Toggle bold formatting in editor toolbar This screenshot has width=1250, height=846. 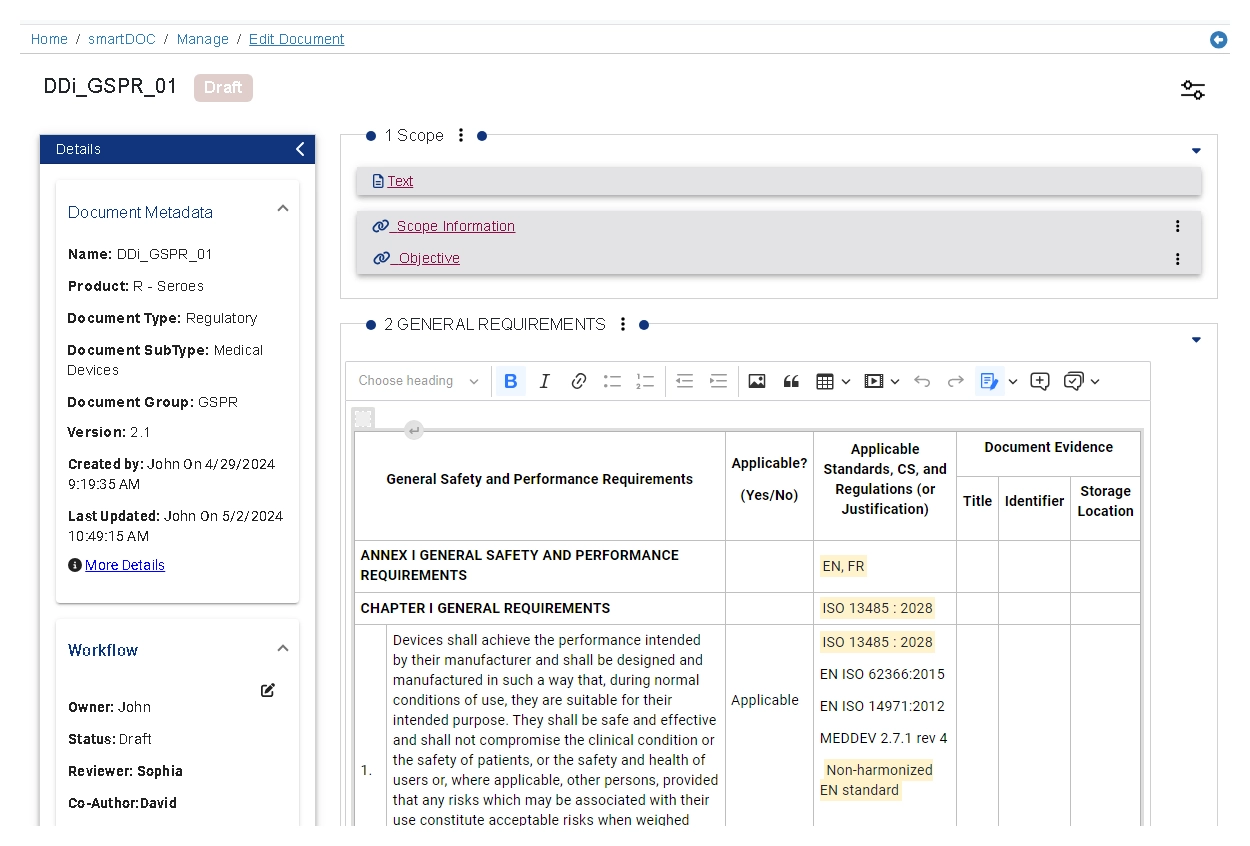pos(511,381)
